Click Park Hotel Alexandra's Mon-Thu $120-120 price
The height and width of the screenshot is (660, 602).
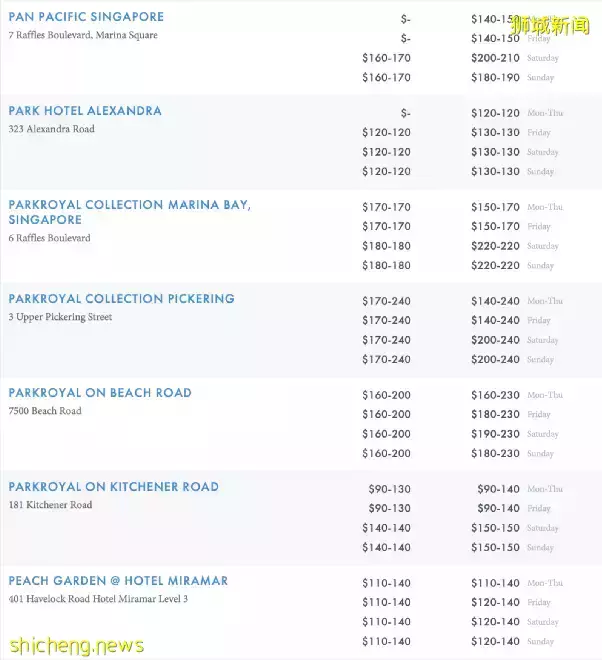coord(495,114)
